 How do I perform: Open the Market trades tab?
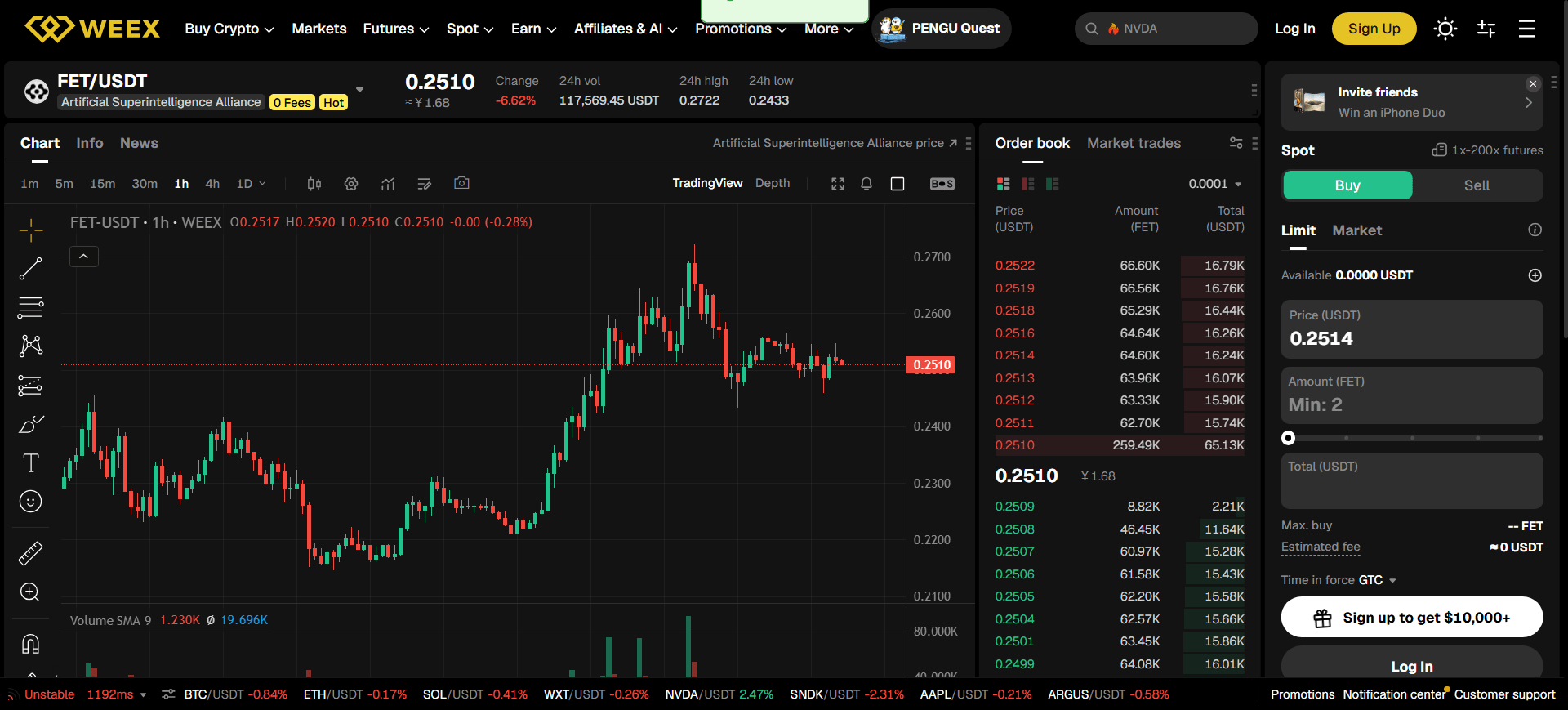click(x=1134, y=143)
